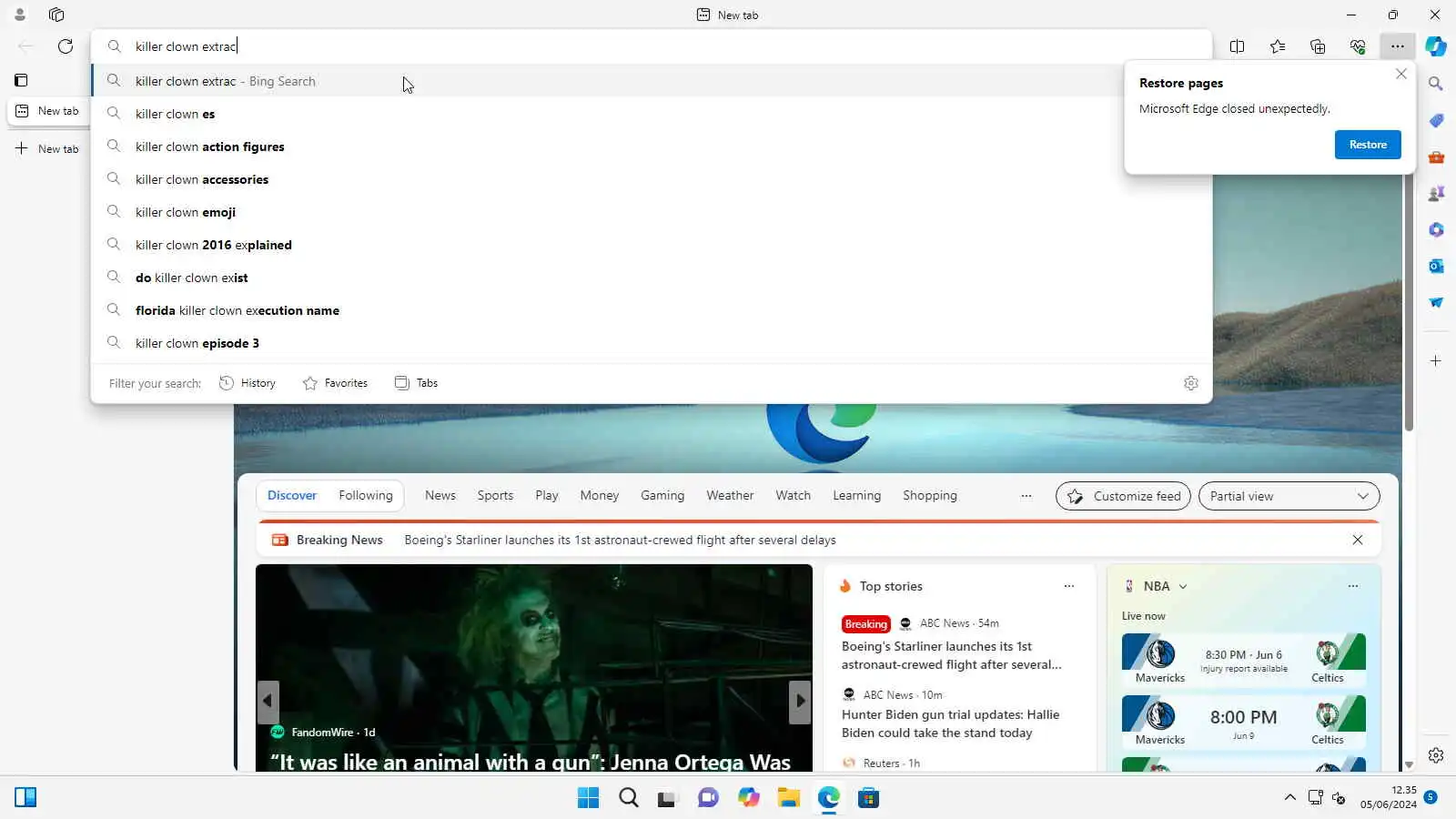Show next carousel story with right arrow
Screen dimensions: 1456x819
click(x=800, y=702)
